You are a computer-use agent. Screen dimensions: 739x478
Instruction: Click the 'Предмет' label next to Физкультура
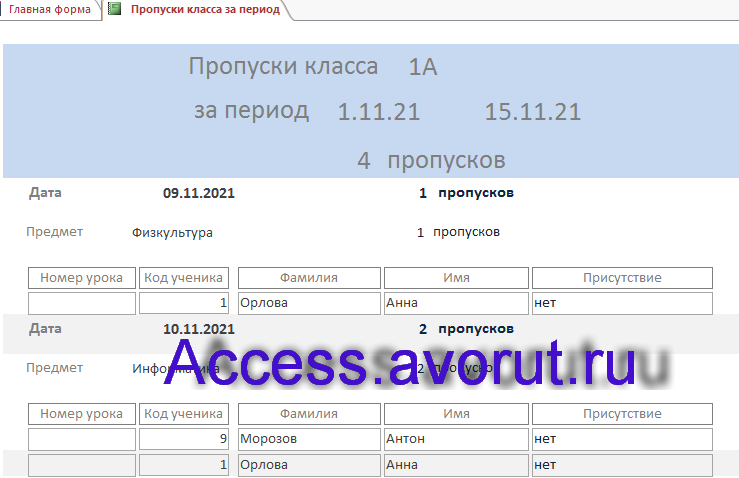tap(55, 232)
